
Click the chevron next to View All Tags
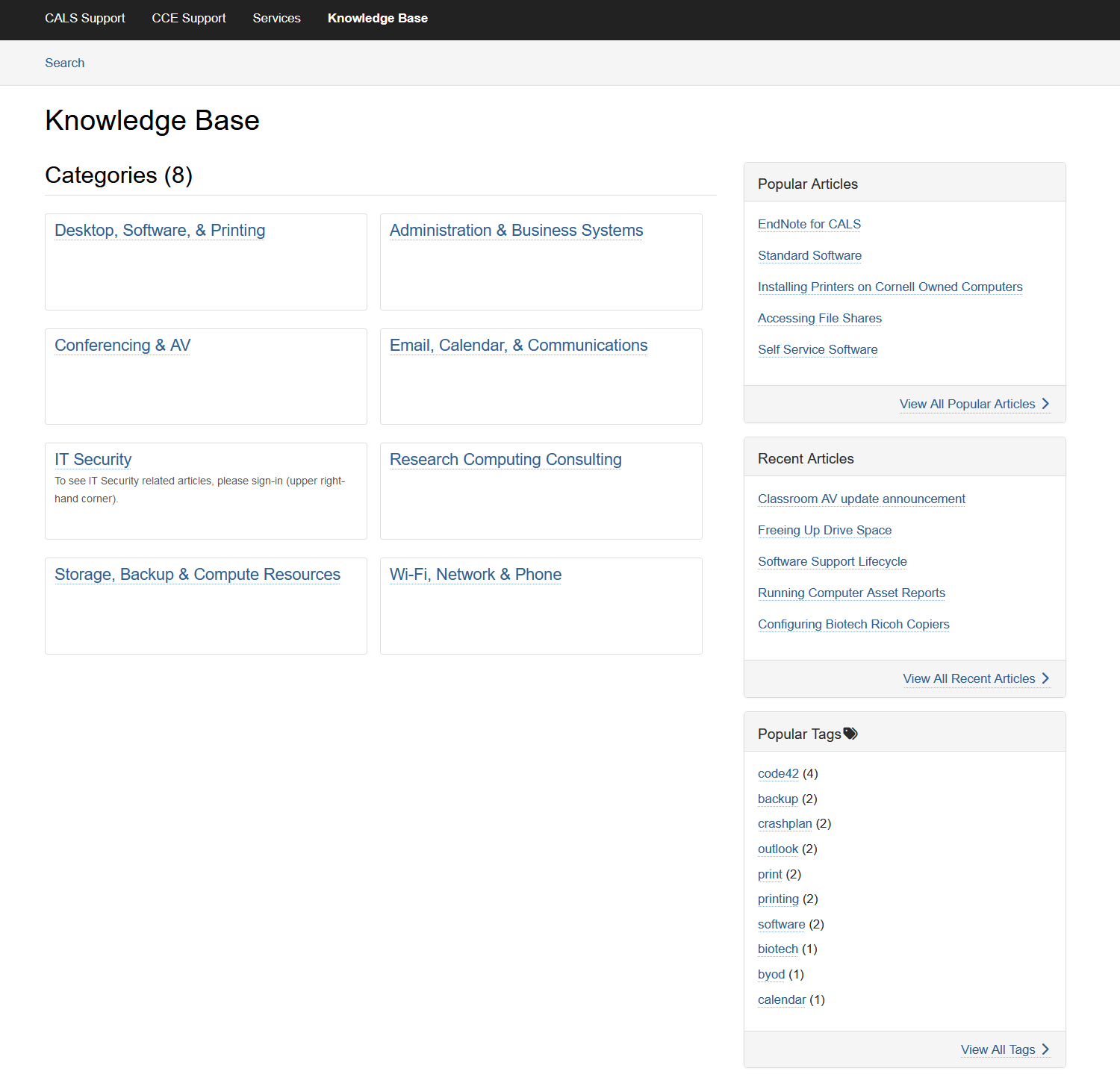[x=1045, y=1049]
